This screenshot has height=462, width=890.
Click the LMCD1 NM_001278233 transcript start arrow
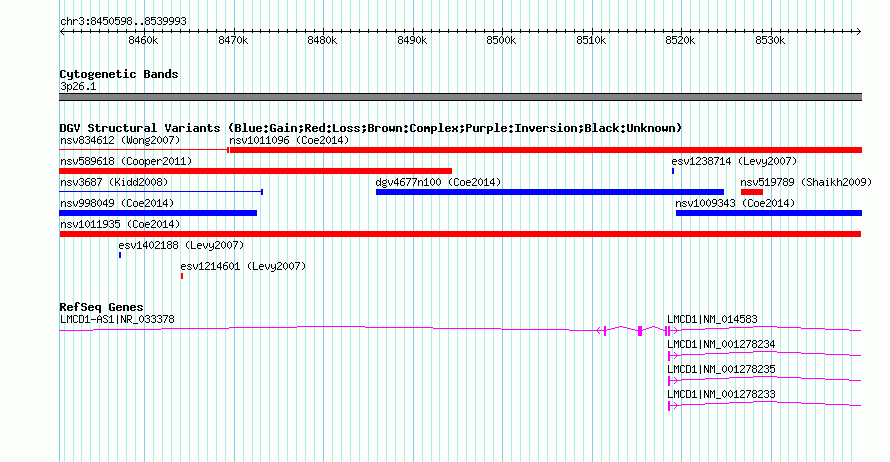673,406
